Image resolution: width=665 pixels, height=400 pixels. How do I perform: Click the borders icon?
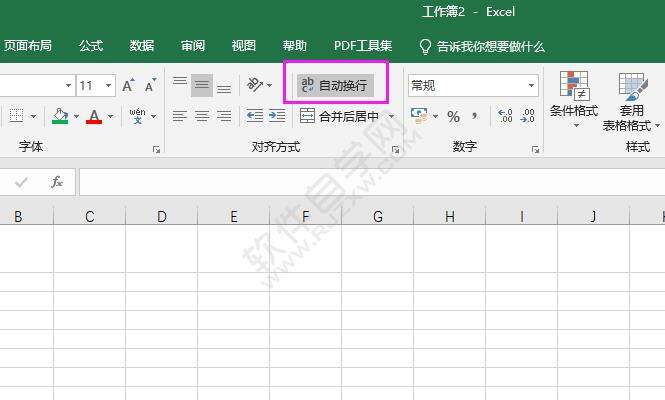click(17, 116)
